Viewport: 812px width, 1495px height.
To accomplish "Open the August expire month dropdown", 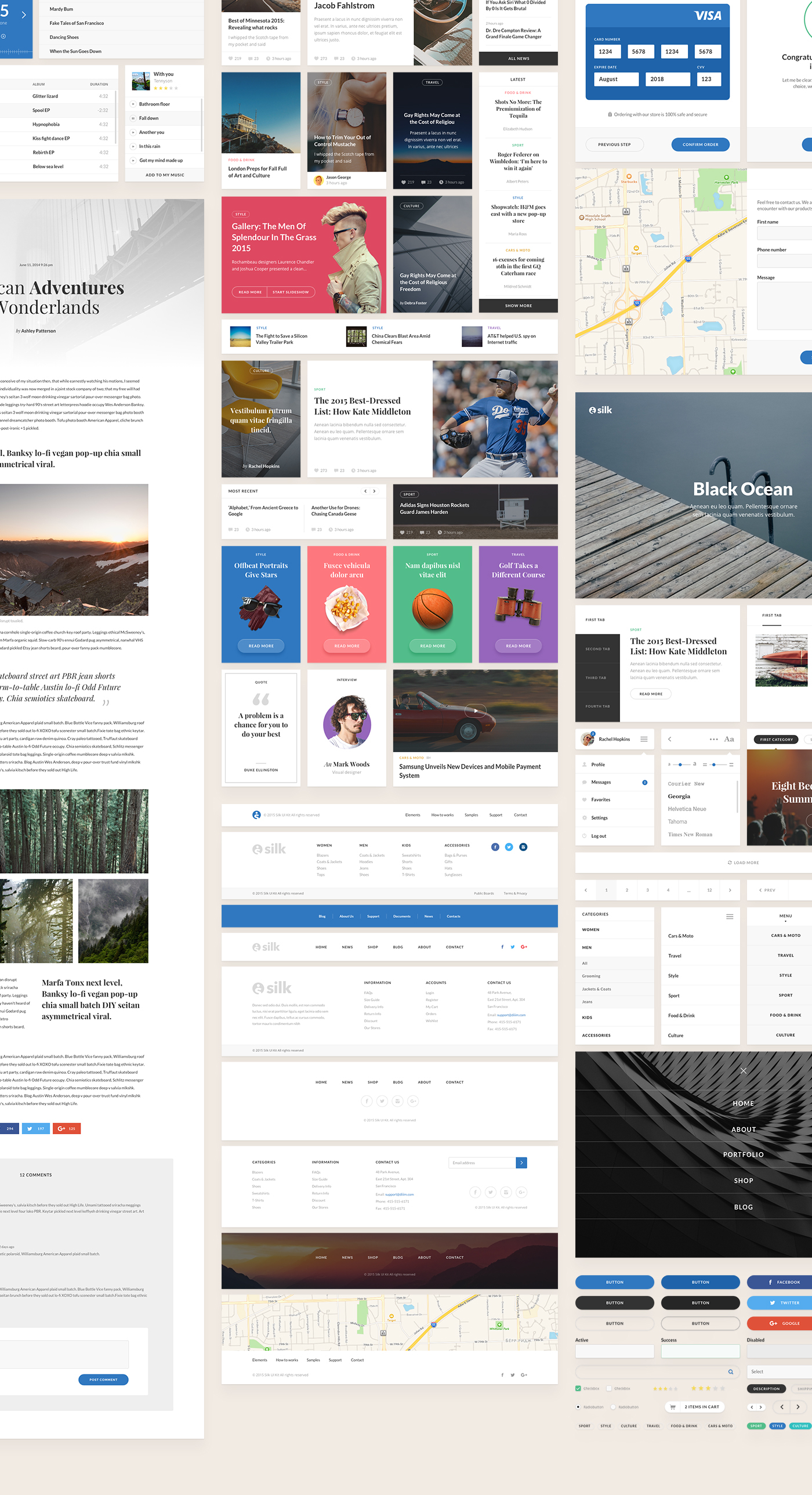I will click(x=617, y=79).
